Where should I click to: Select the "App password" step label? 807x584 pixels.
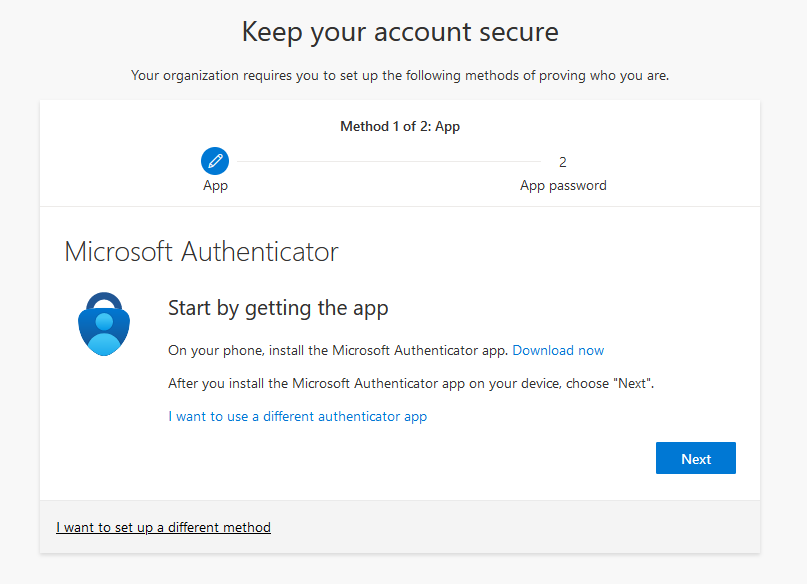click(x=563, y=185)
